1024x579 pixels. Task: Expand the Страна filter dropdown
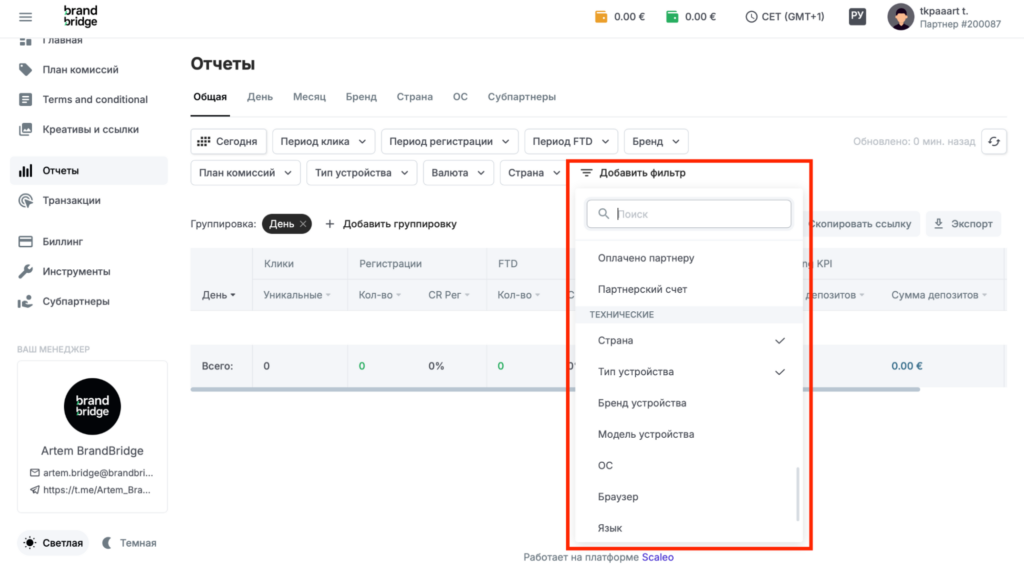point(534,173)
